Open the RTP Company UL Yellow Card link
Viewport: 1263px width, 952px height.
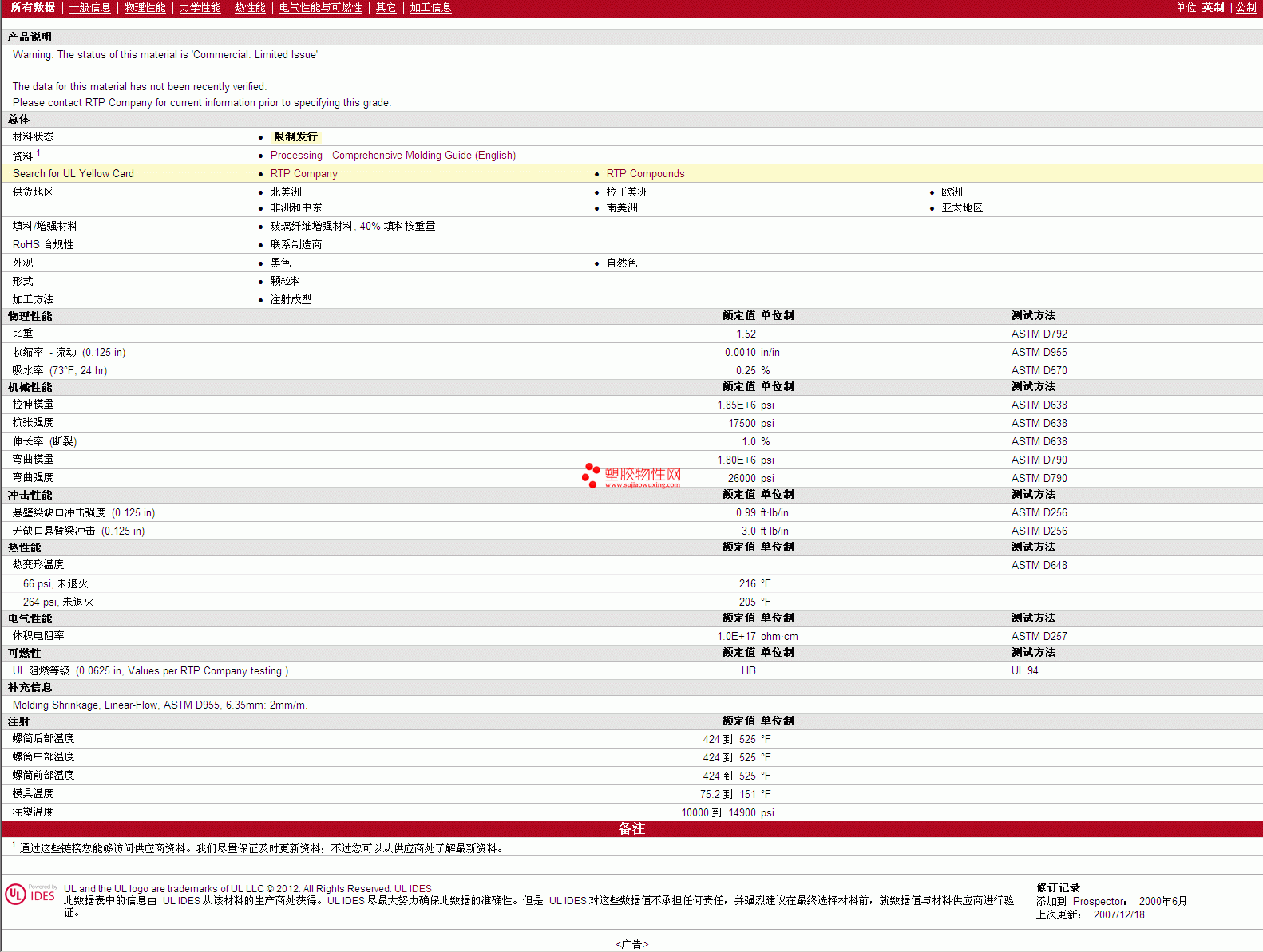tap(304, 173)
